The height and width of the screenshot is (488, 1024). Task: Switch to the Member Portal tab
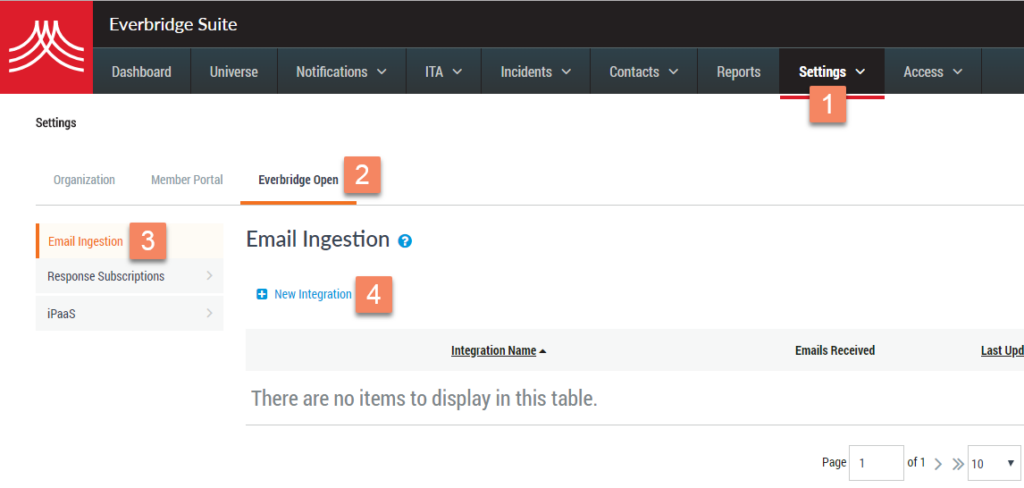[x=187, y=180]
